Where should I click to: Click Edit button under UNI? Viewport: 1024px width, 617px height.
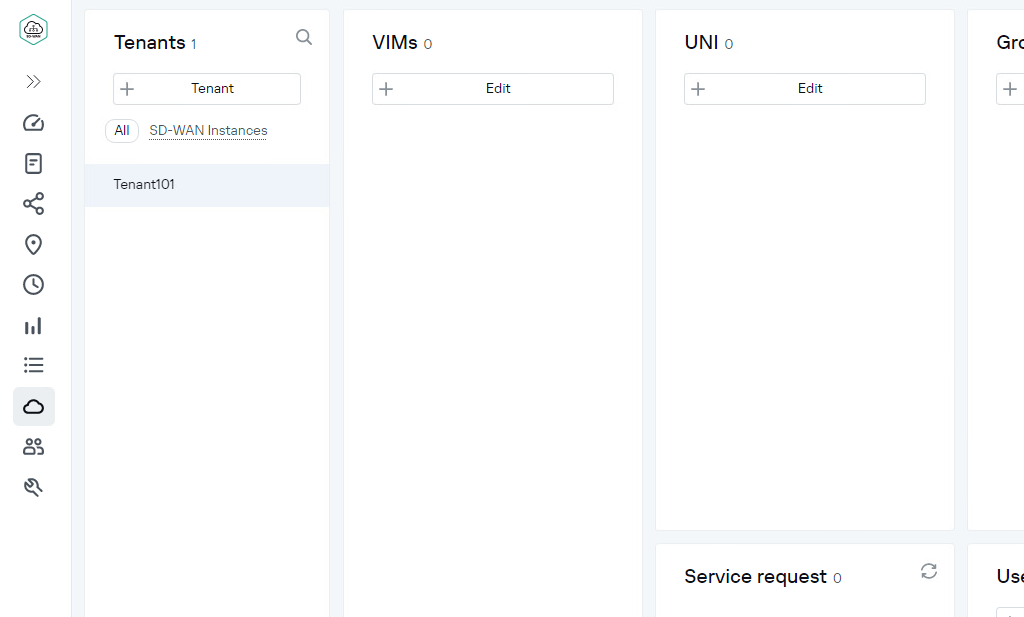click(x=805, y=89)
